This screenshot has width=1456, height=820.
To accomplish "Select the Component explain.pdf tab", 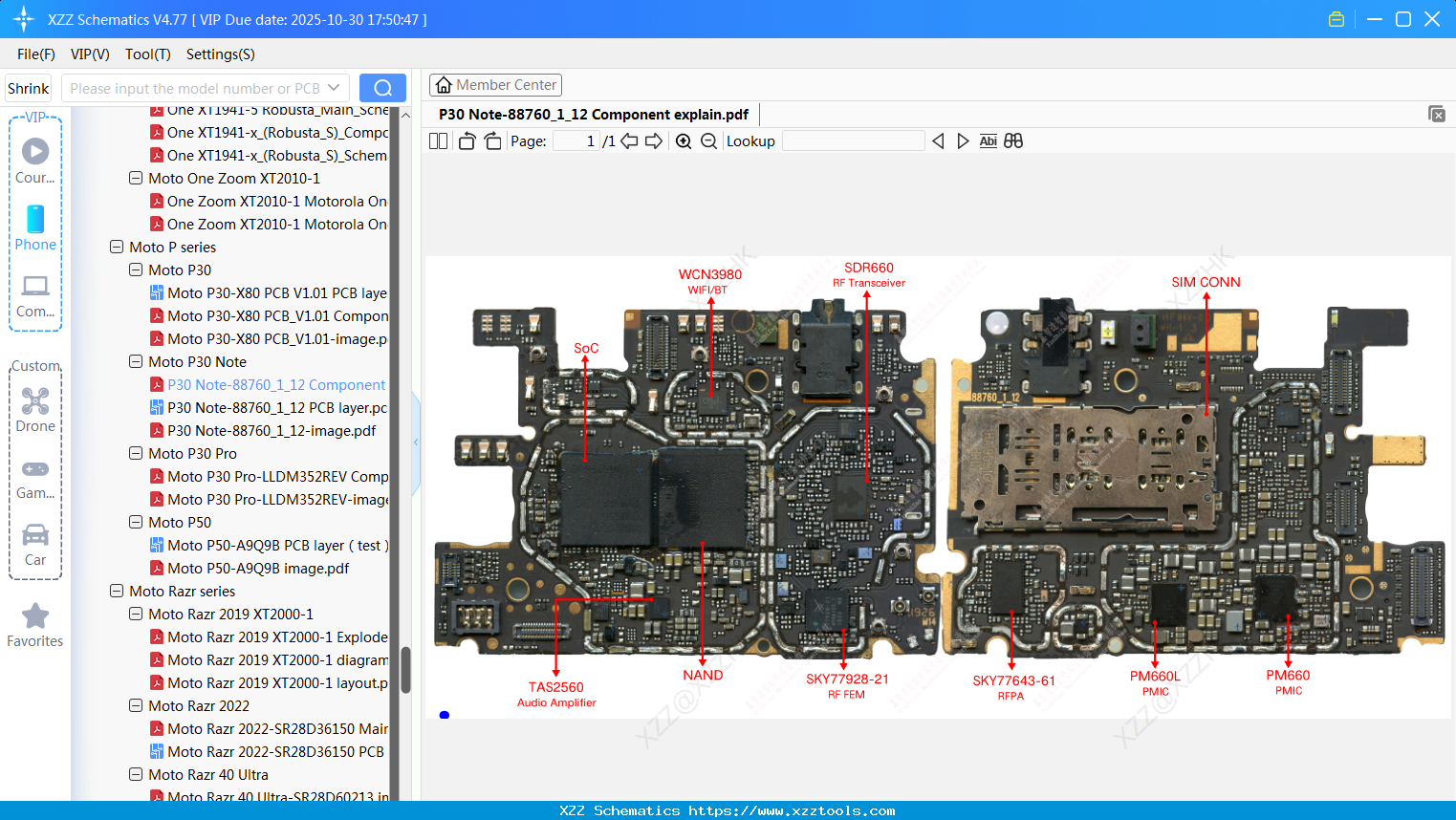I will click(x=594, y=114).
